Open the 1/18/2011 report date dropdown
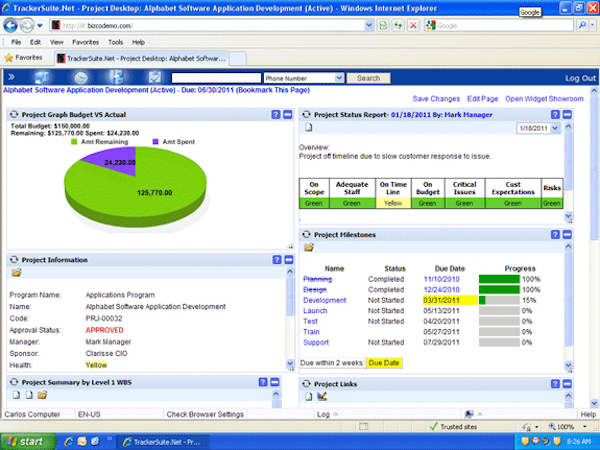This screenshot has width=600, height=450. pos(555,128)
